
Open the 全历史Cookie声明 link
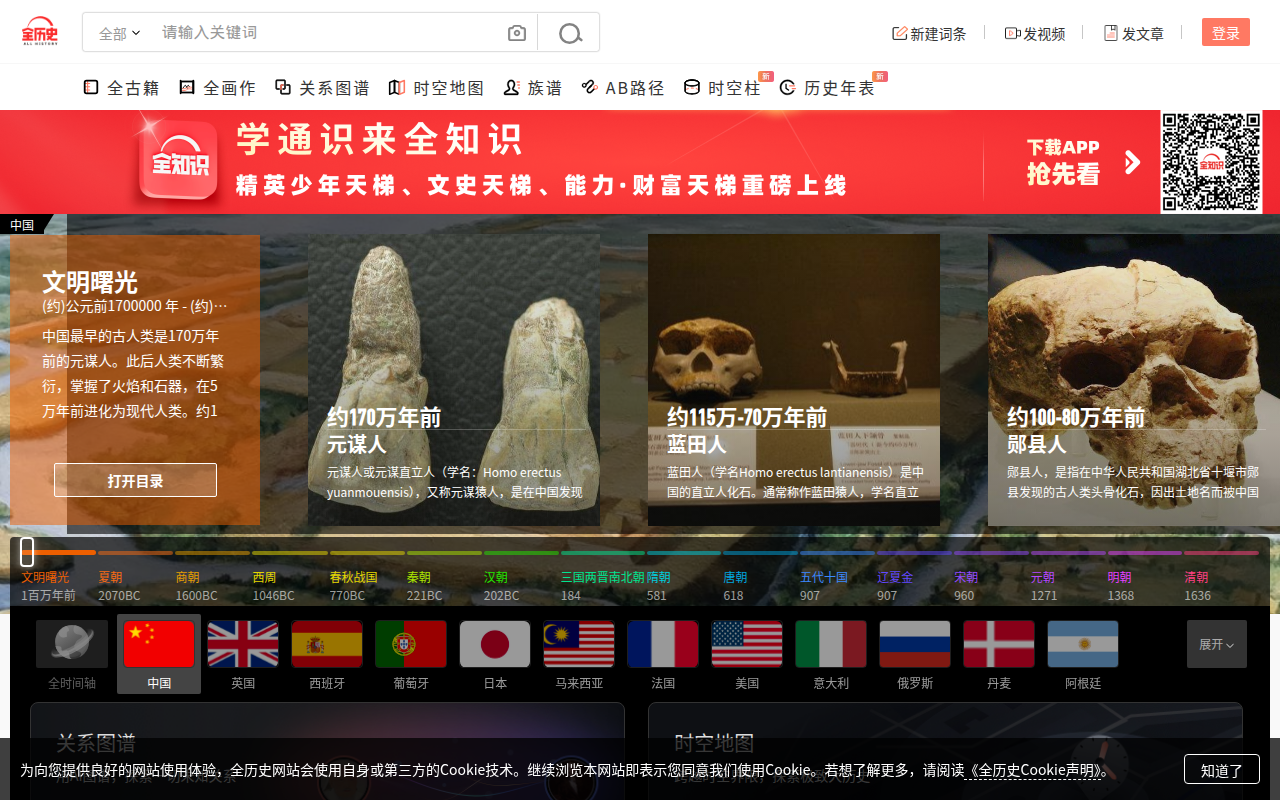pyautogui.click(x=1035, y=770)
